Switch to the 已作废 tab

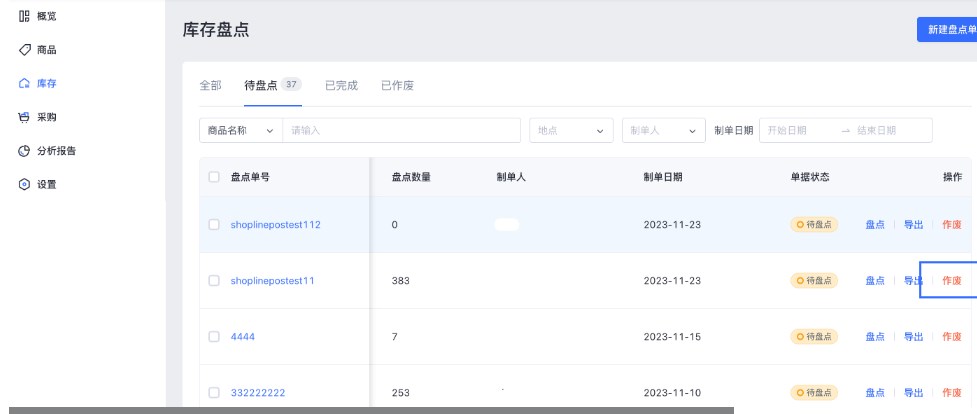[397, 86]
